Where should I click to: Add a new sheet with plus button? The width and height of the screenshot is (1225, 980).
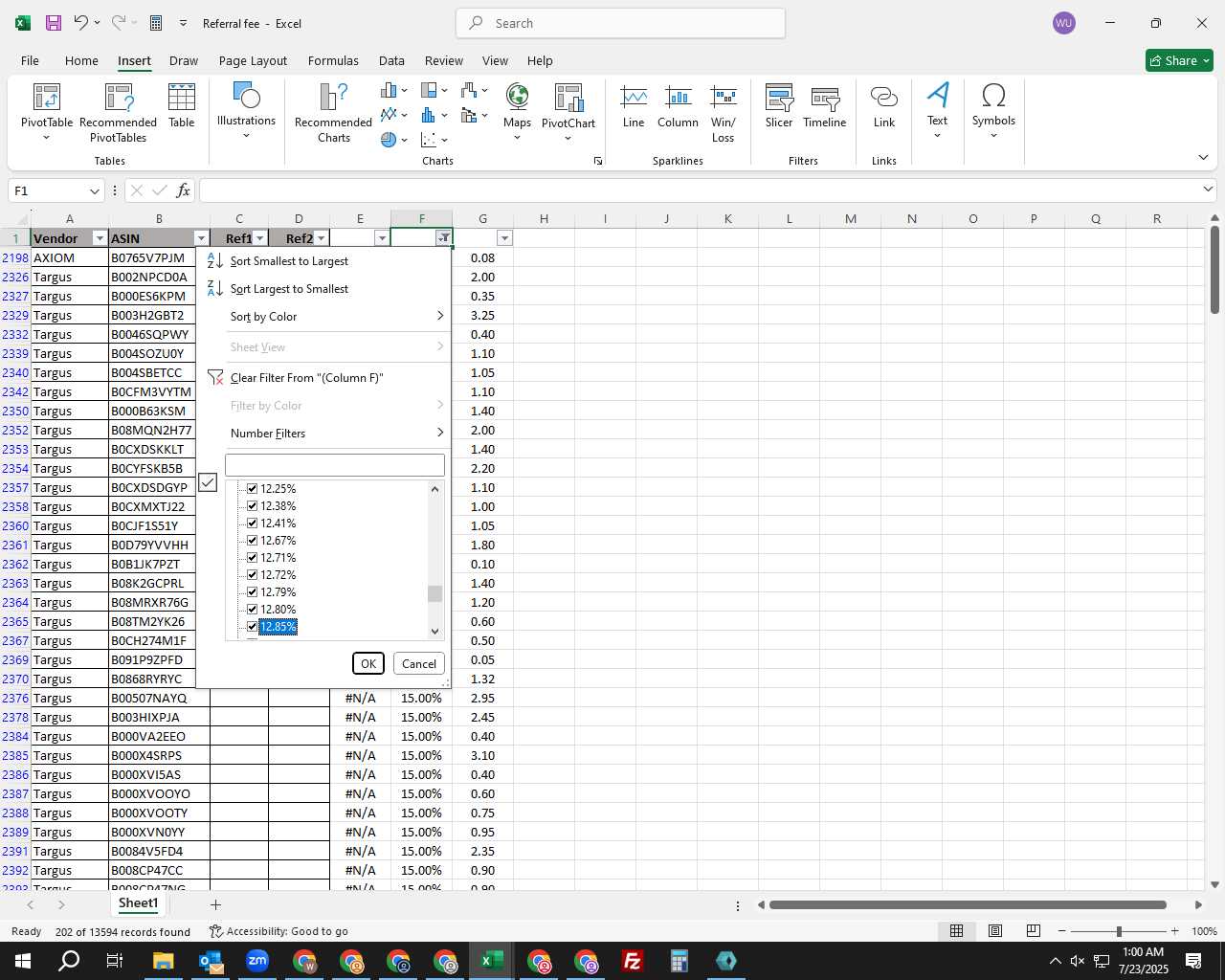tap(215, 904)
